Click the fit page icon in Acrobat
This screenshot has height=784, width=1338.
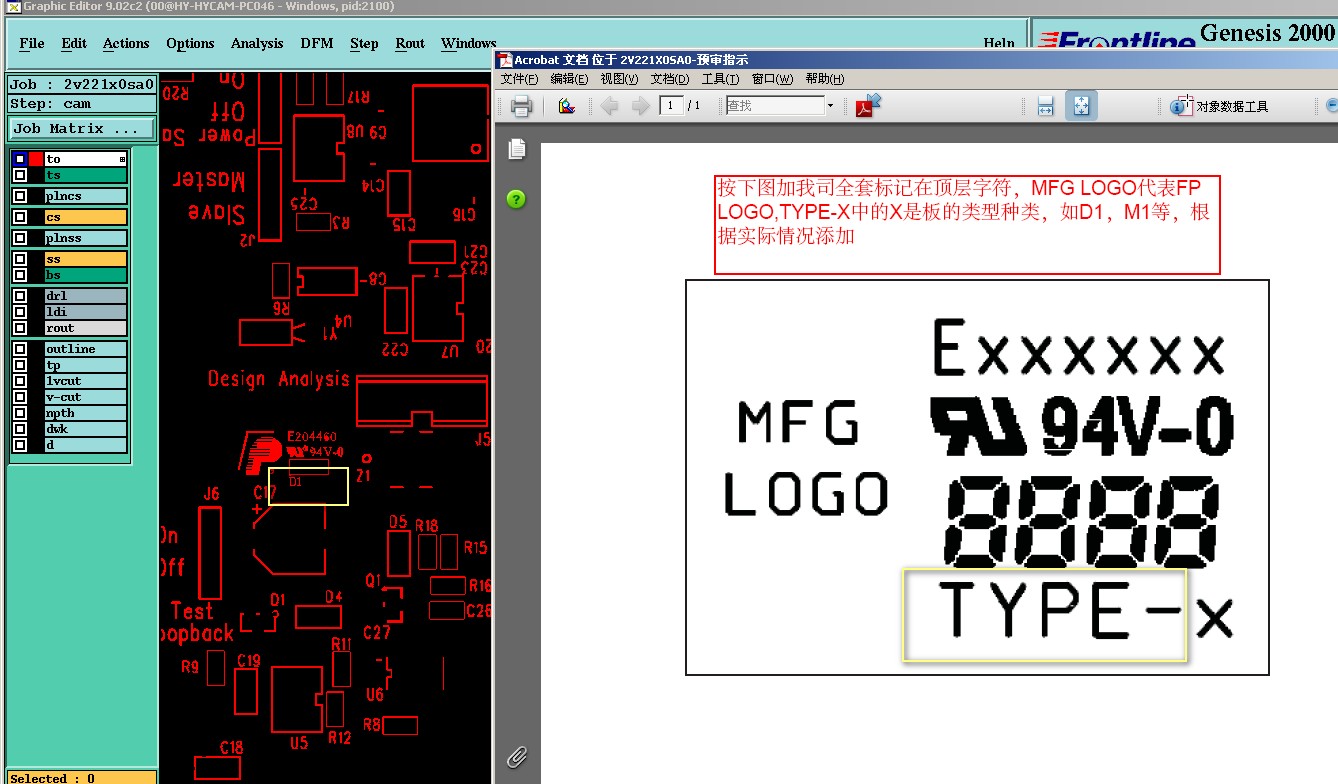[x=1081, y=106]
